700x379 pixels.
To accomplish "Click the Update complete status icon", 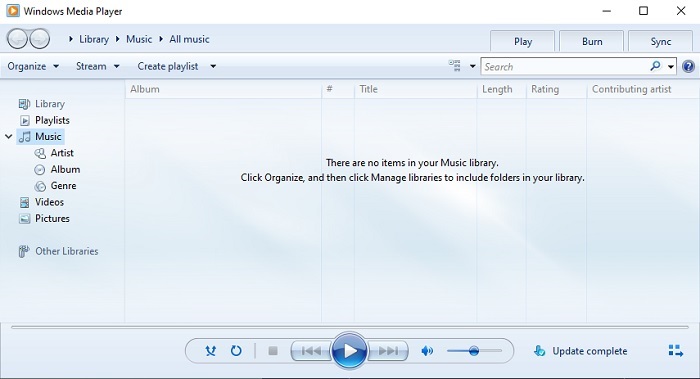I will click(x=539, y=351).
